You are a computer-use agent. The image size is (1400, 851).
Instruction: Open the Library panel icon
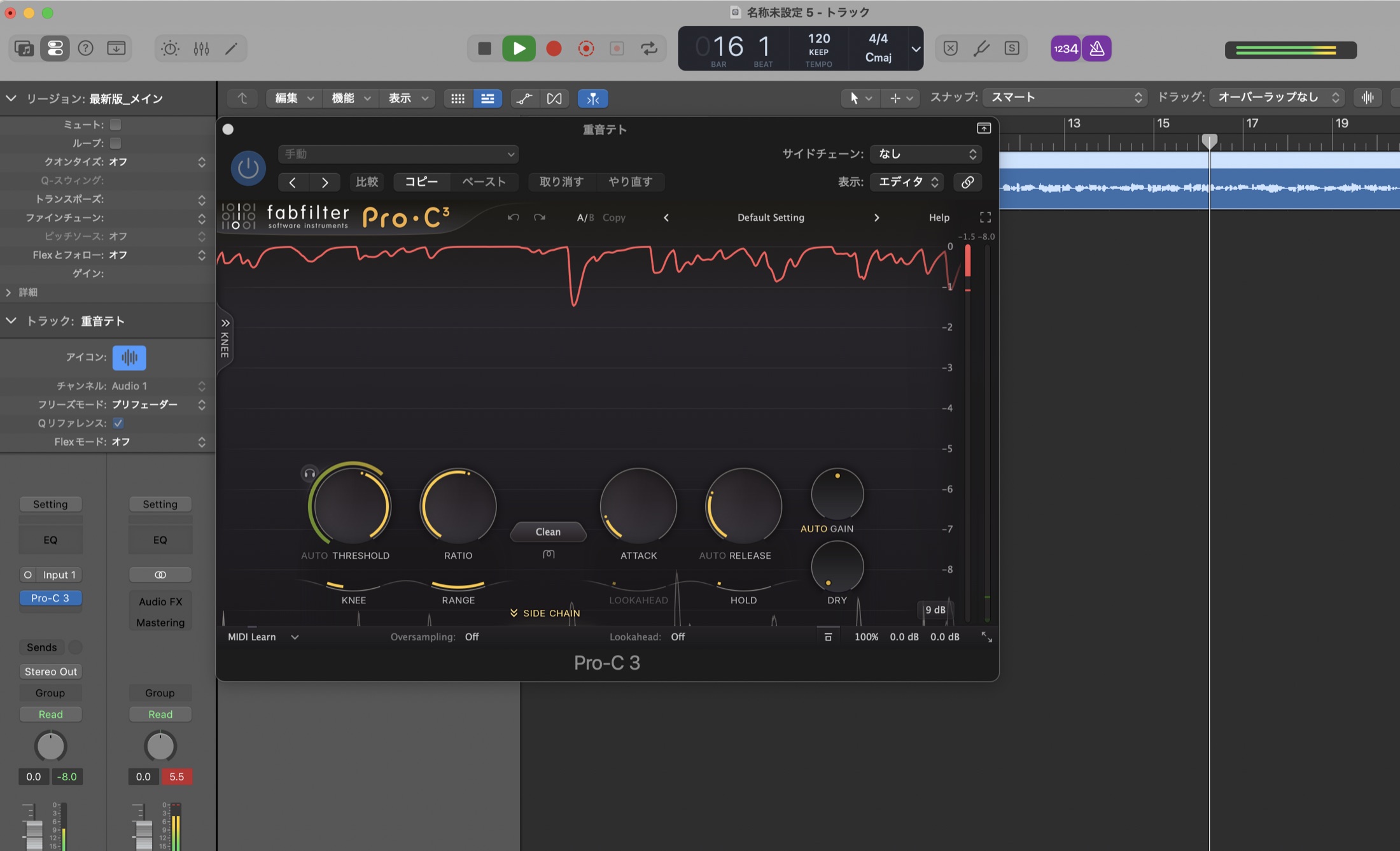pyautogui.click(x=24, y=48)
